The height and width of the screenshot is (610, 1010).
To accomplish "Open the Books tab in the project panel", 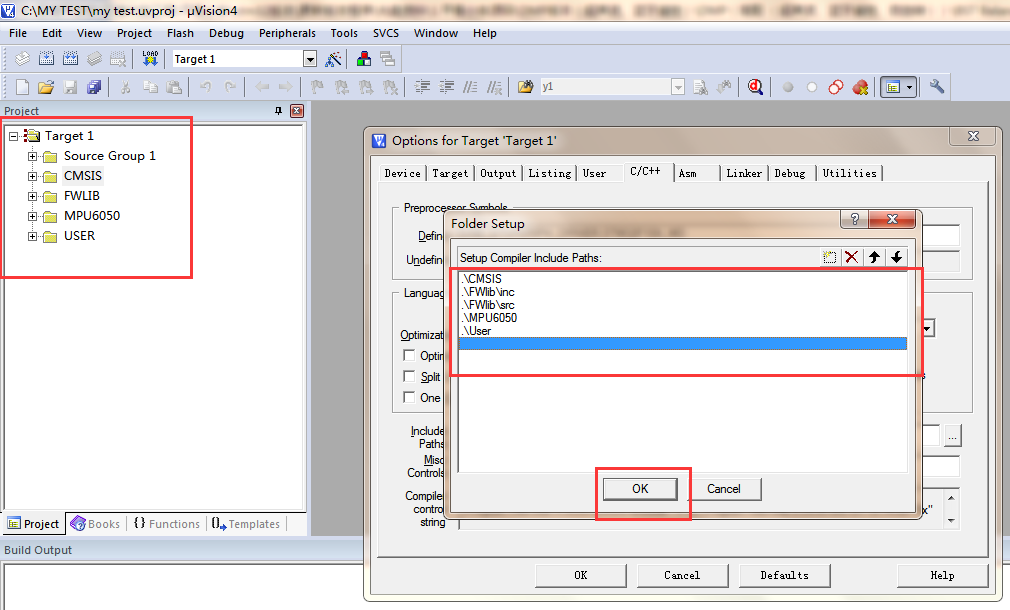I will pyautogui.click(x=95, y=524).
